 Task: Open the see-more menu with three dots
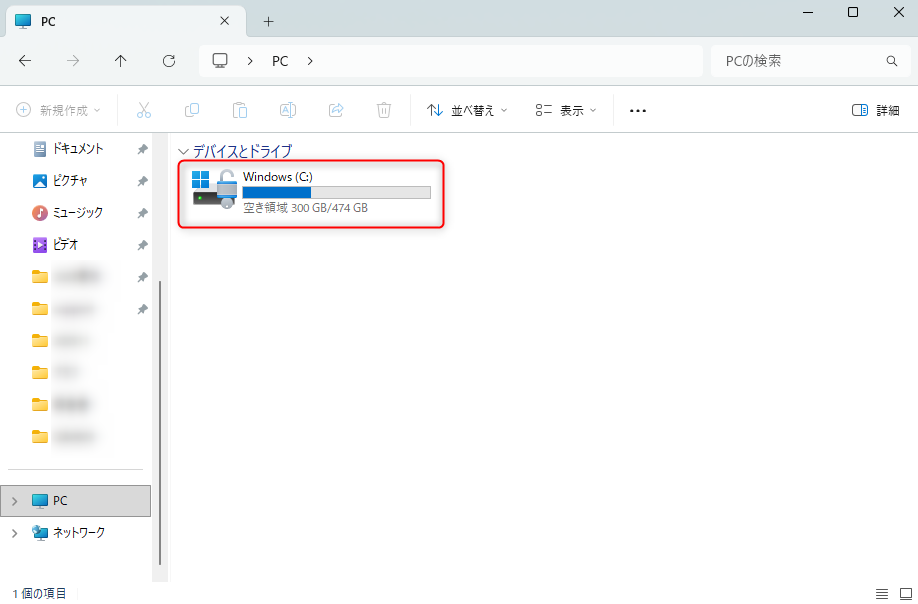[x=637, y=110]
